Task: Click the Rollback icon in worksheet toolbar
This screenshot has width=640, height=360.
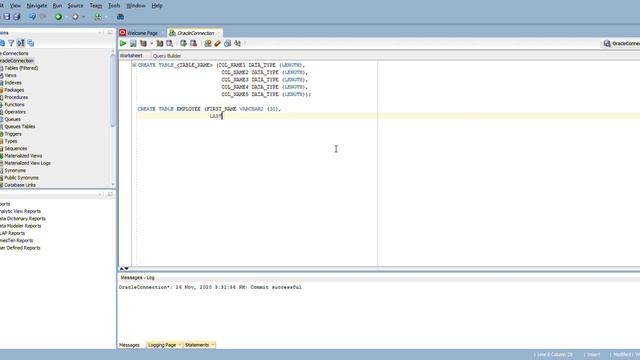Action: pyautogui.click(x=193, y=43)
